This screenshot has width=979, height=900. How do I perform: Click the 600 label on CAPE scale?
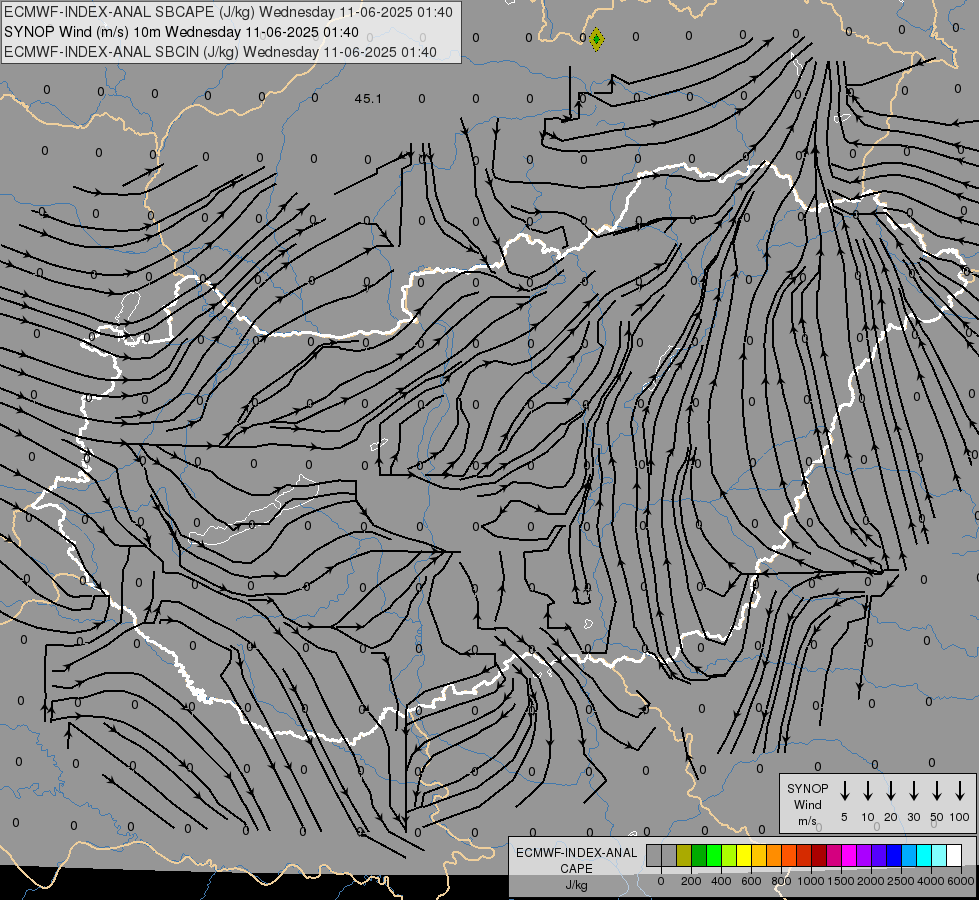click(x=751, y=881)
